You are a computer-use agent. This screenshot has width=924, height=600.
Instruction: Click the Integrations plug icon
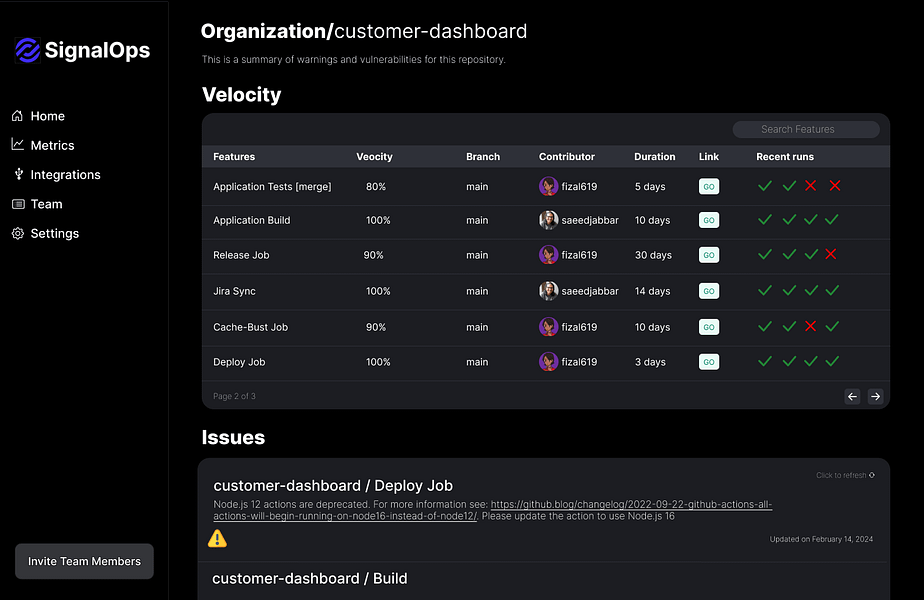pos(18,174)
